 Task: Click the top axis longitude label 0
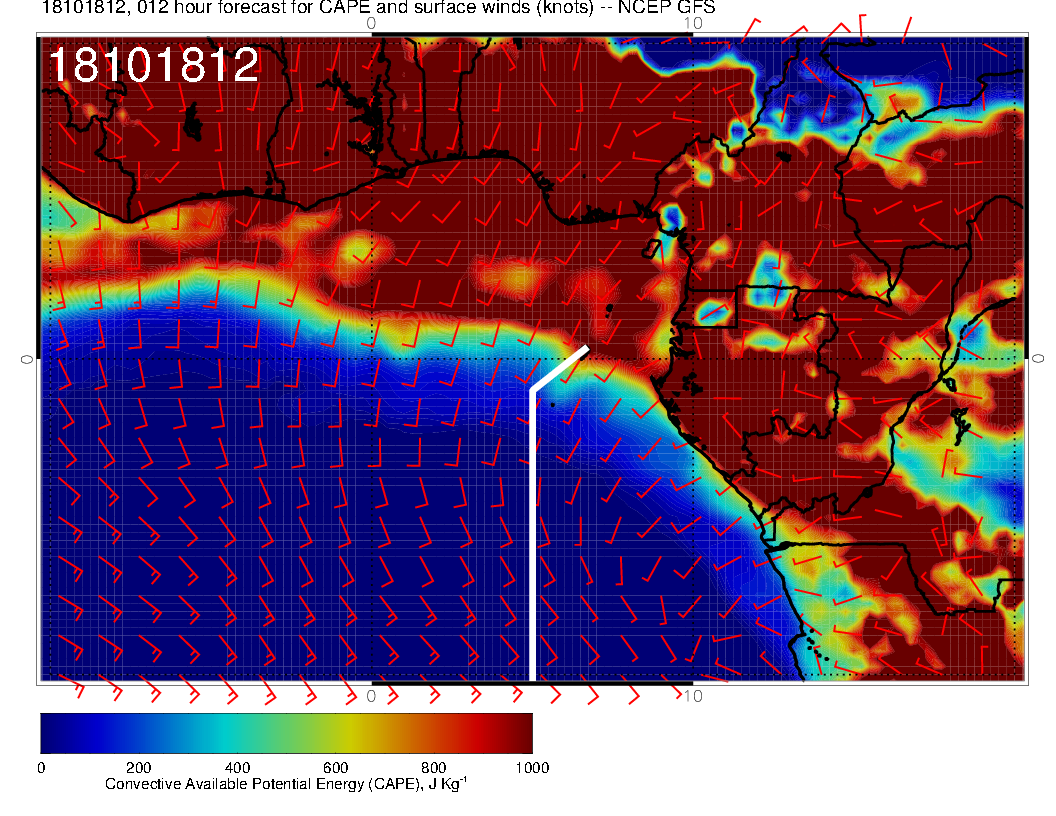coord(371,22)
